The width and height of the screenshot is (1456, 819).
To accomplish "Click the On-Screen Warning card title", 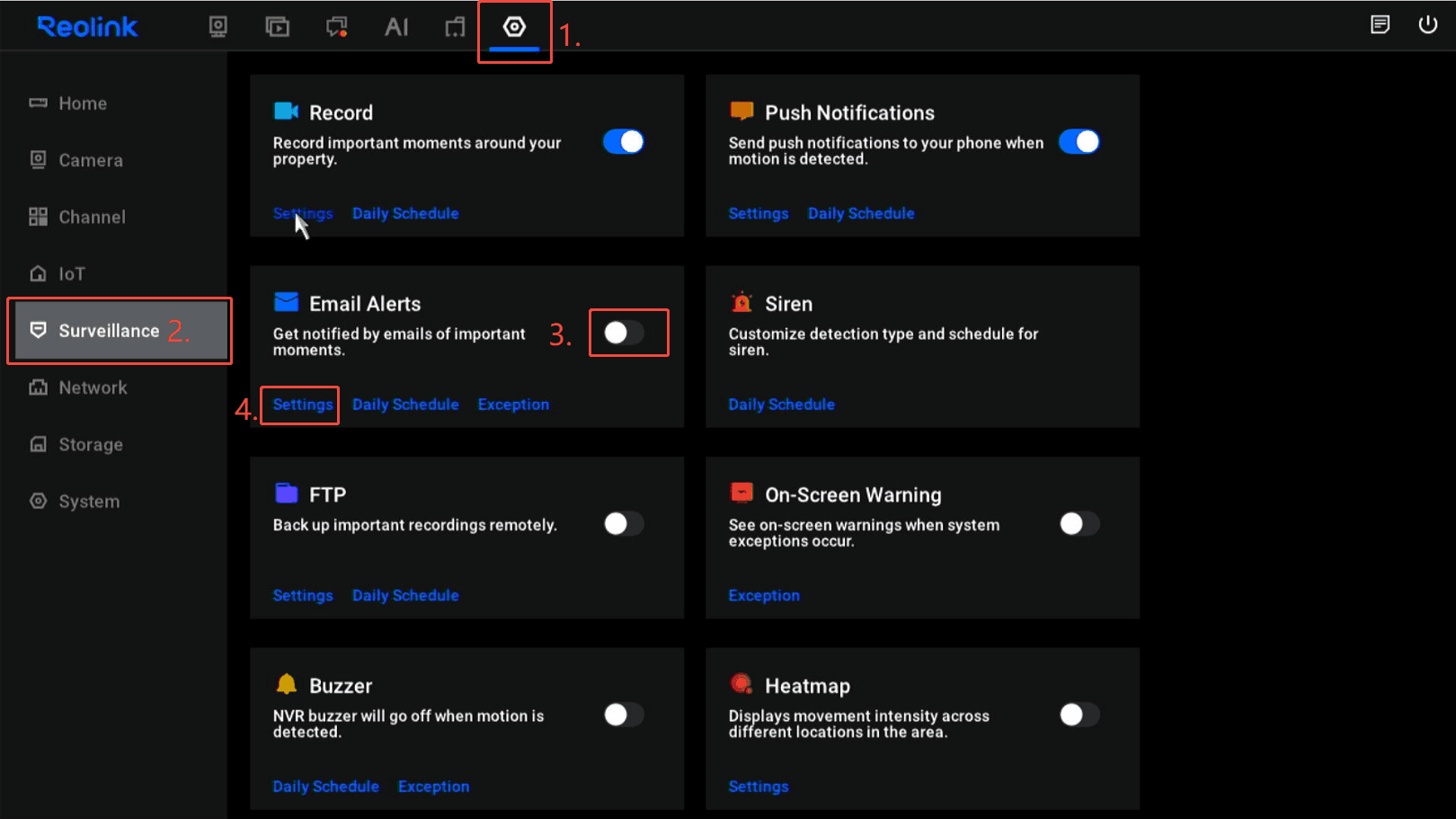I will click(x=854, y=495).
